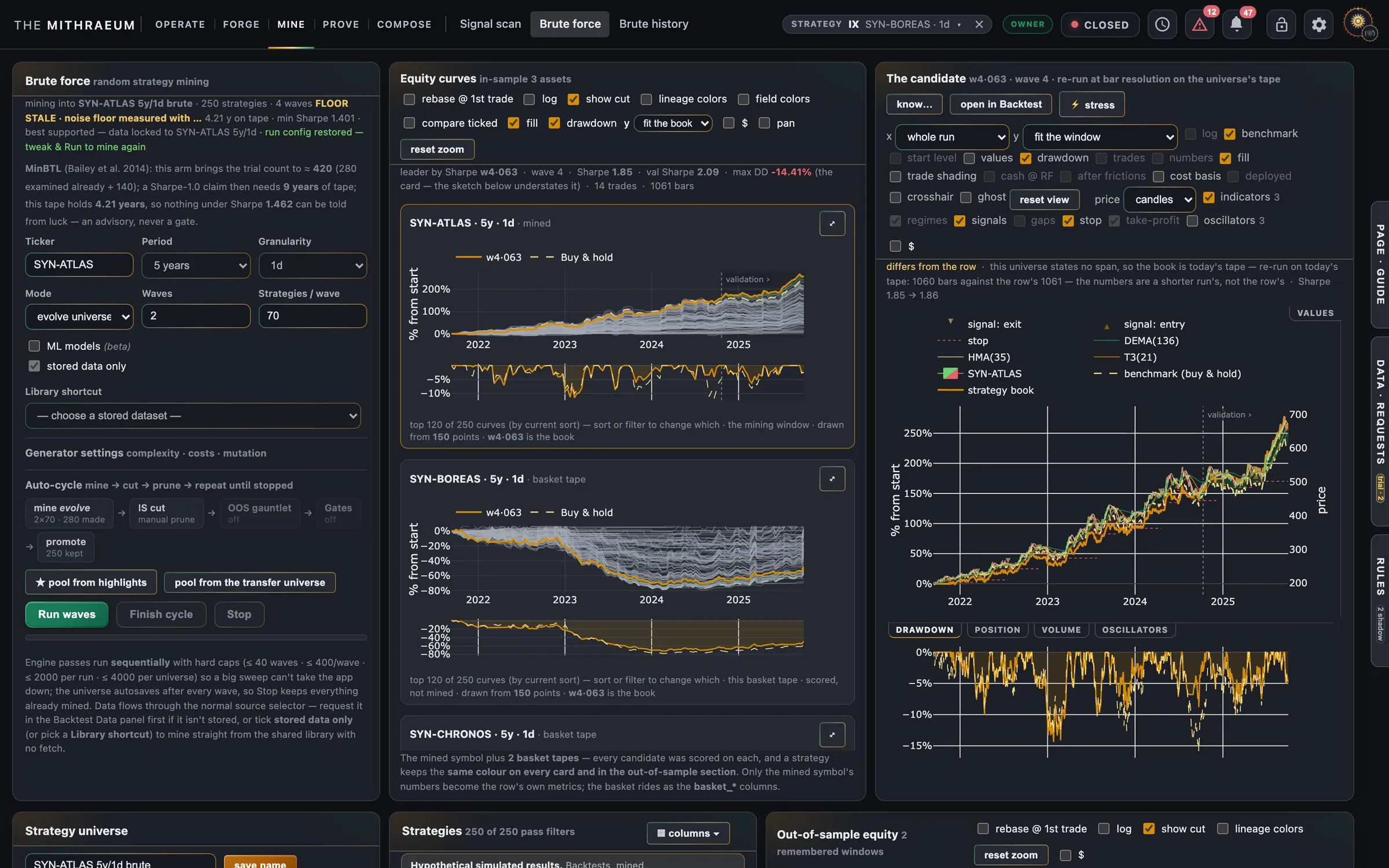Click pool from the transfer universe
Viewport: 1389px width, 868px height.
pos(249,582)
